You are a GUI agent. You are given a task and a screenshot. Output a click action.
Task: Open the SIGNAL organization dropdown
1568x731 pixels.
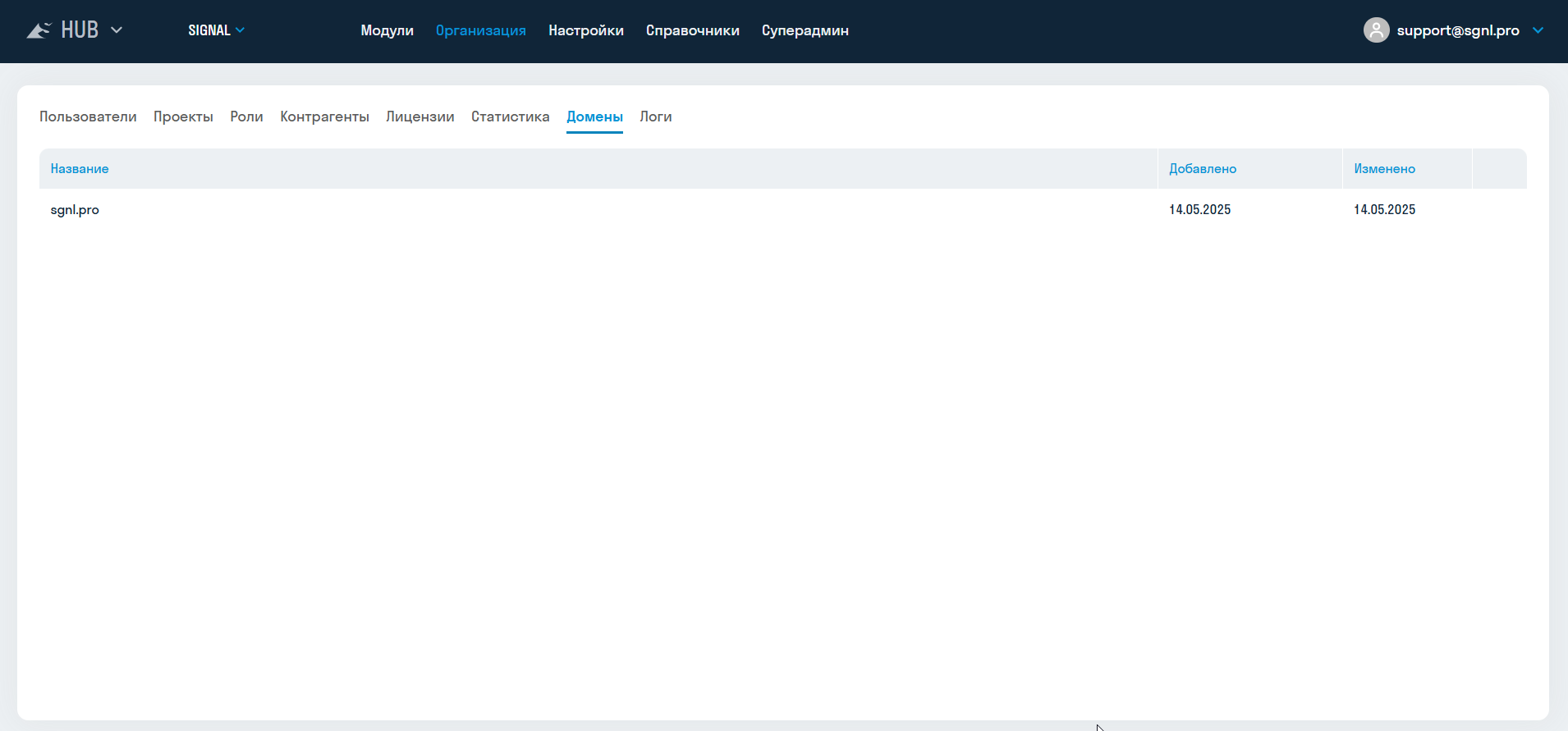click(216, 30)
